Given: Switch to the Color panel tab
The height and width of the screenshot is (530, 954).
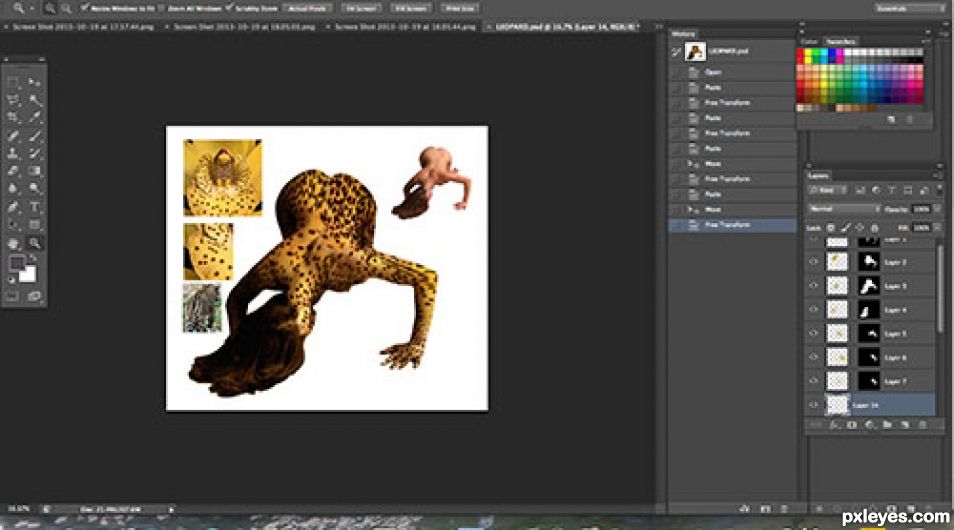Looking at the screenshot, I should pyautogui.click(x=809, y=41).
